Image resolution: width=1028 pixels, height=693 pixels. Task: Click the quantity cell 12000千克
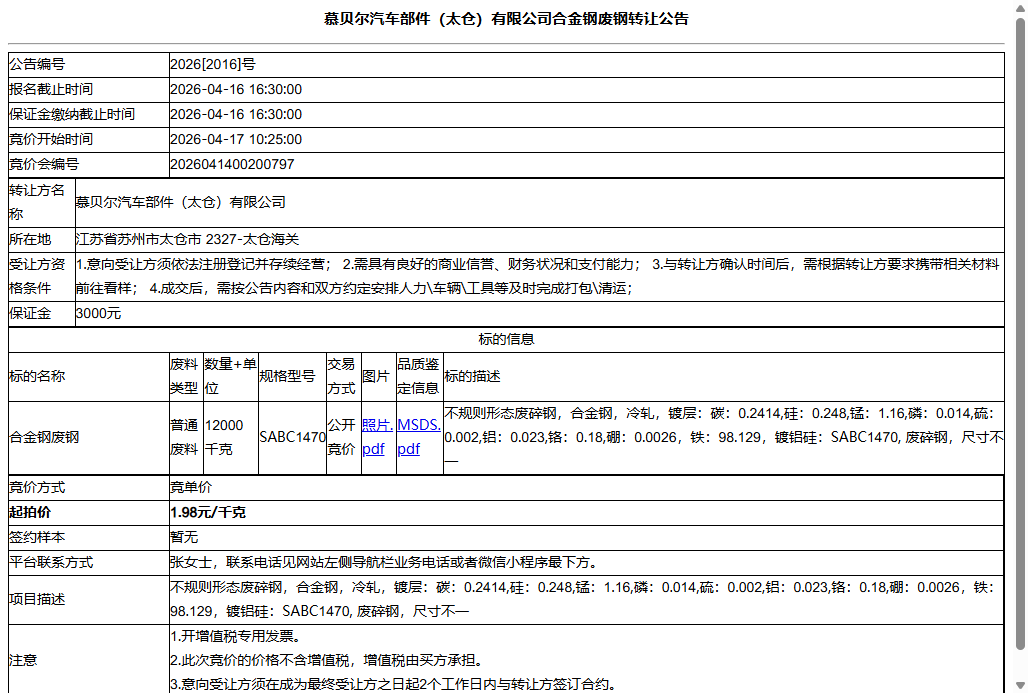pos(231,437)
